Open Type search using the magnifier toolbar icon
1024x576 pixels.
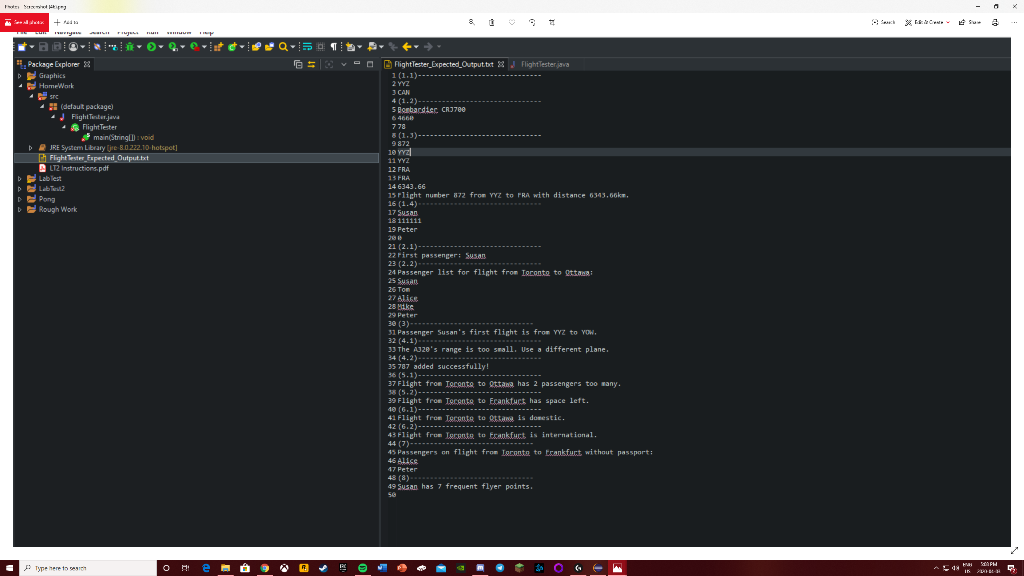283,44
